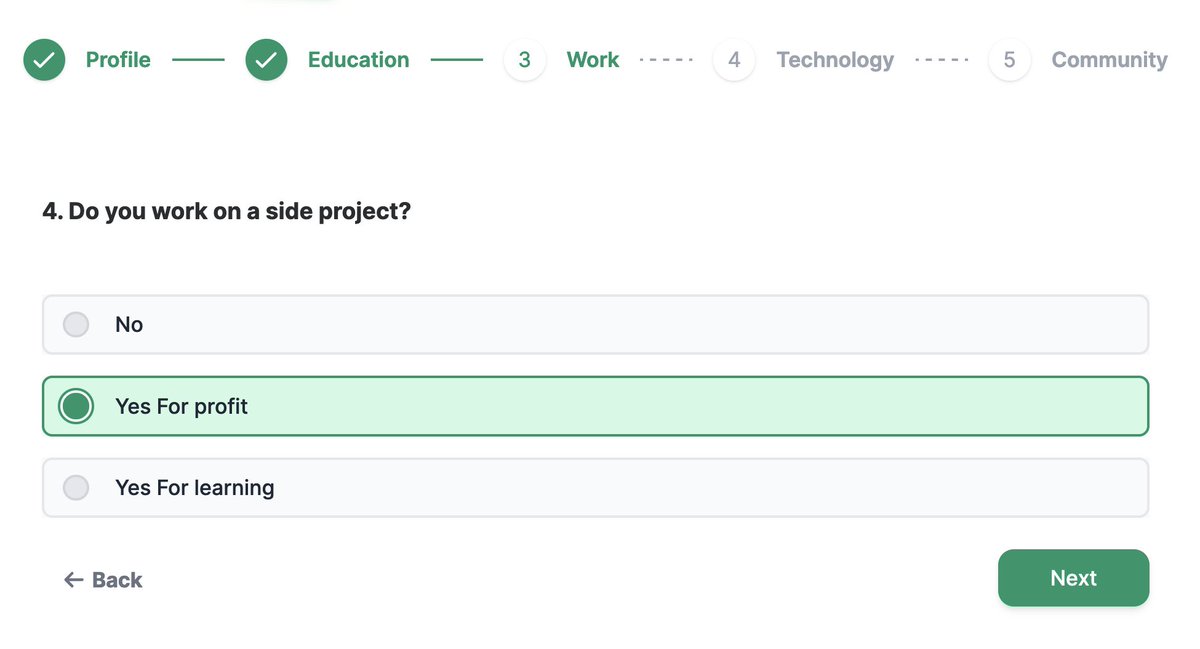The width and height of the screenshot is (1200, 649).
Task: Click the side project question heading
Action: [227, 212]
